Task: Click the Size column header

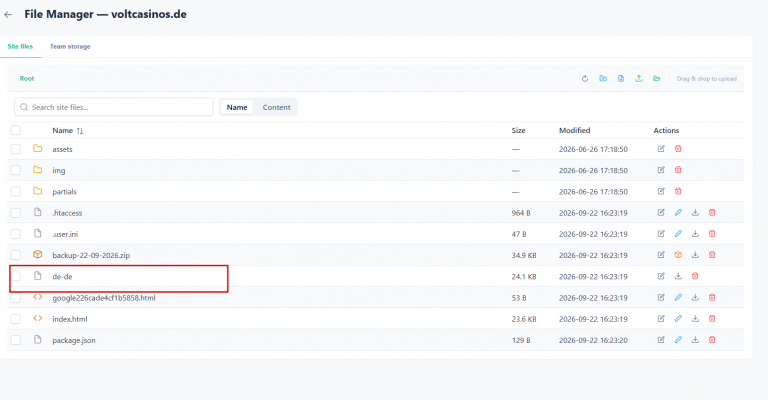Action: click(x=518, y=130)
